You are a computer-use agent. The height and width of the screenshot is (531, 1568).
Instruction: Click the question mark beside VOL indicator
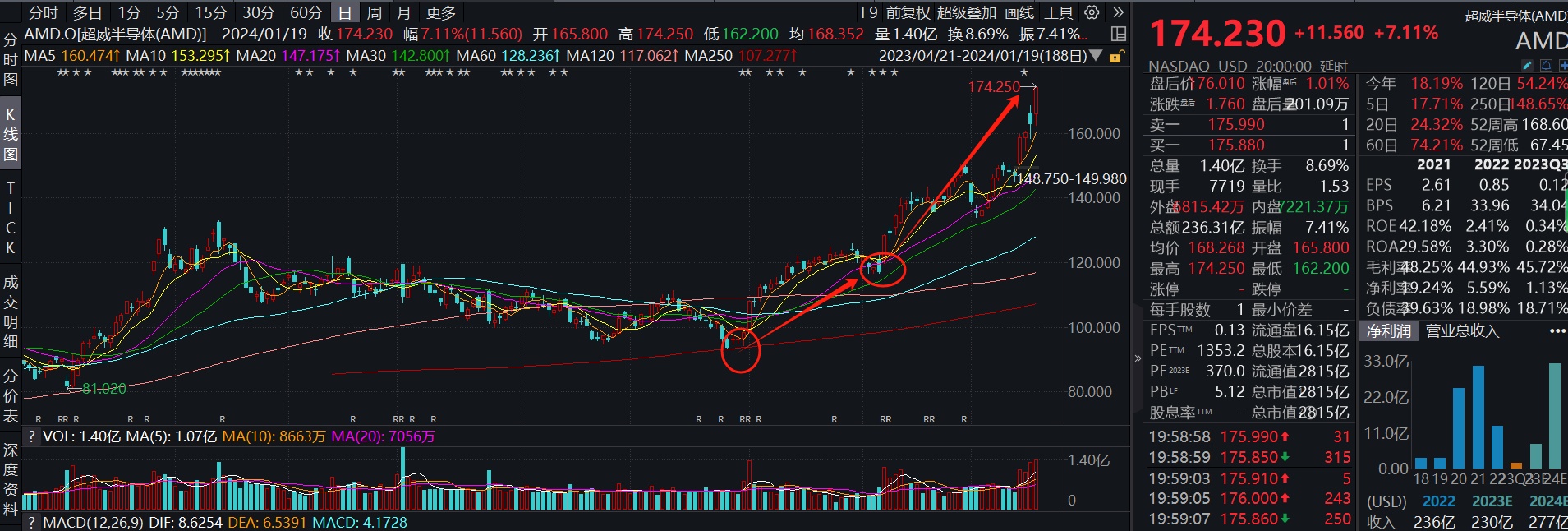click(31, 436)
